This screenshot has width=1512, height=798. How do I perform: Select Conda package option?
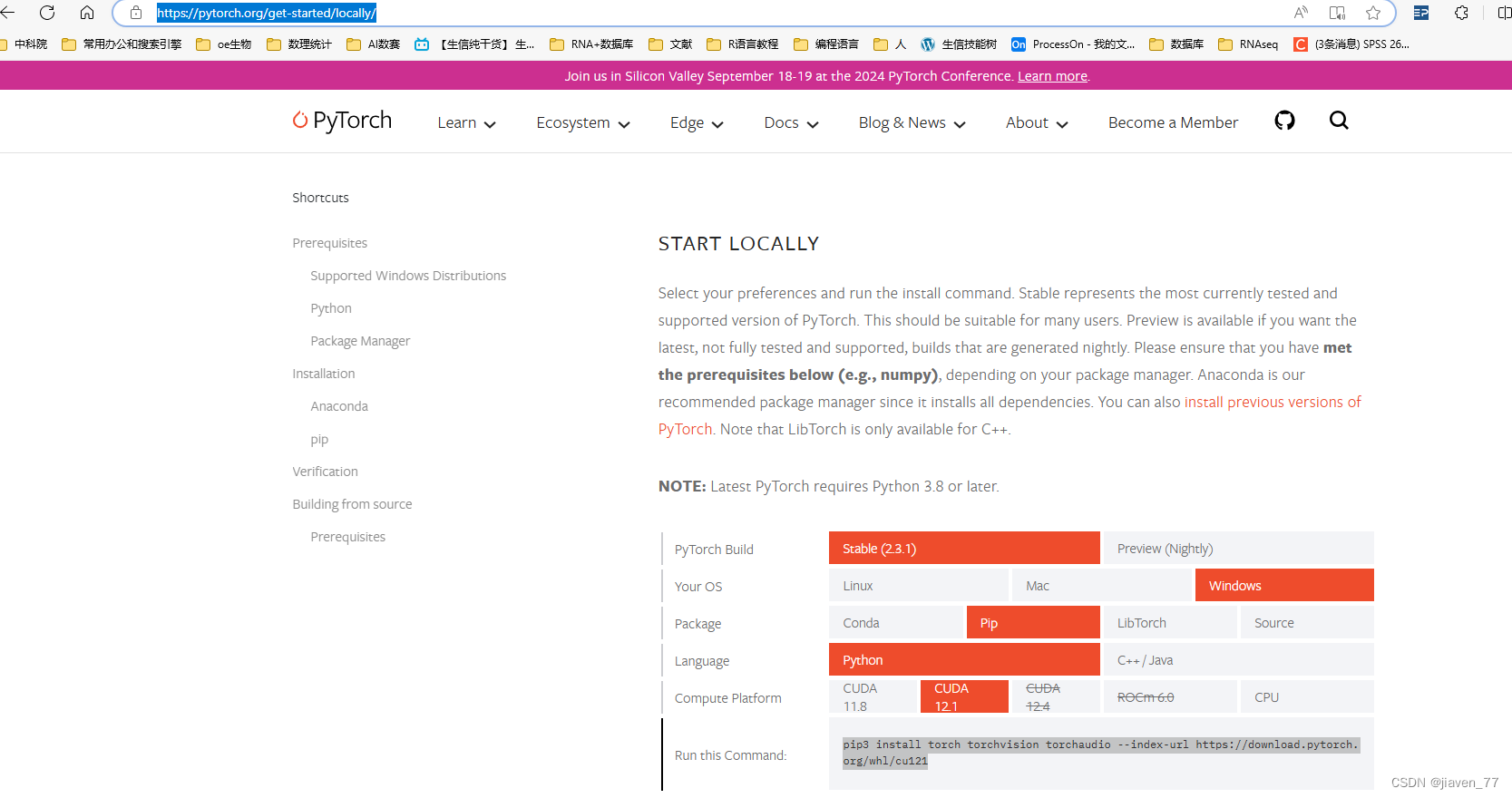pyautogui.click(x=896, y=622)
